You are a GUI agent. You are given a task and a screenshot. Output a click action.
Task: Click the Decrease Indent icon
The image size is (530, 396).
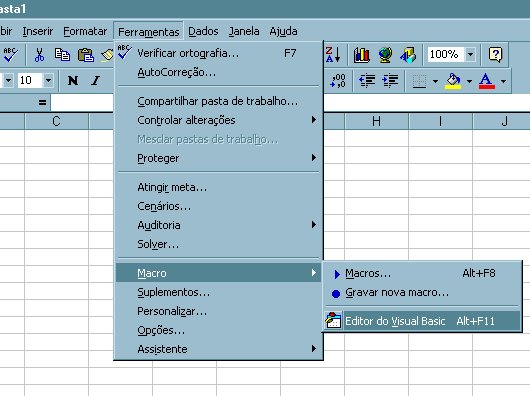366,81
